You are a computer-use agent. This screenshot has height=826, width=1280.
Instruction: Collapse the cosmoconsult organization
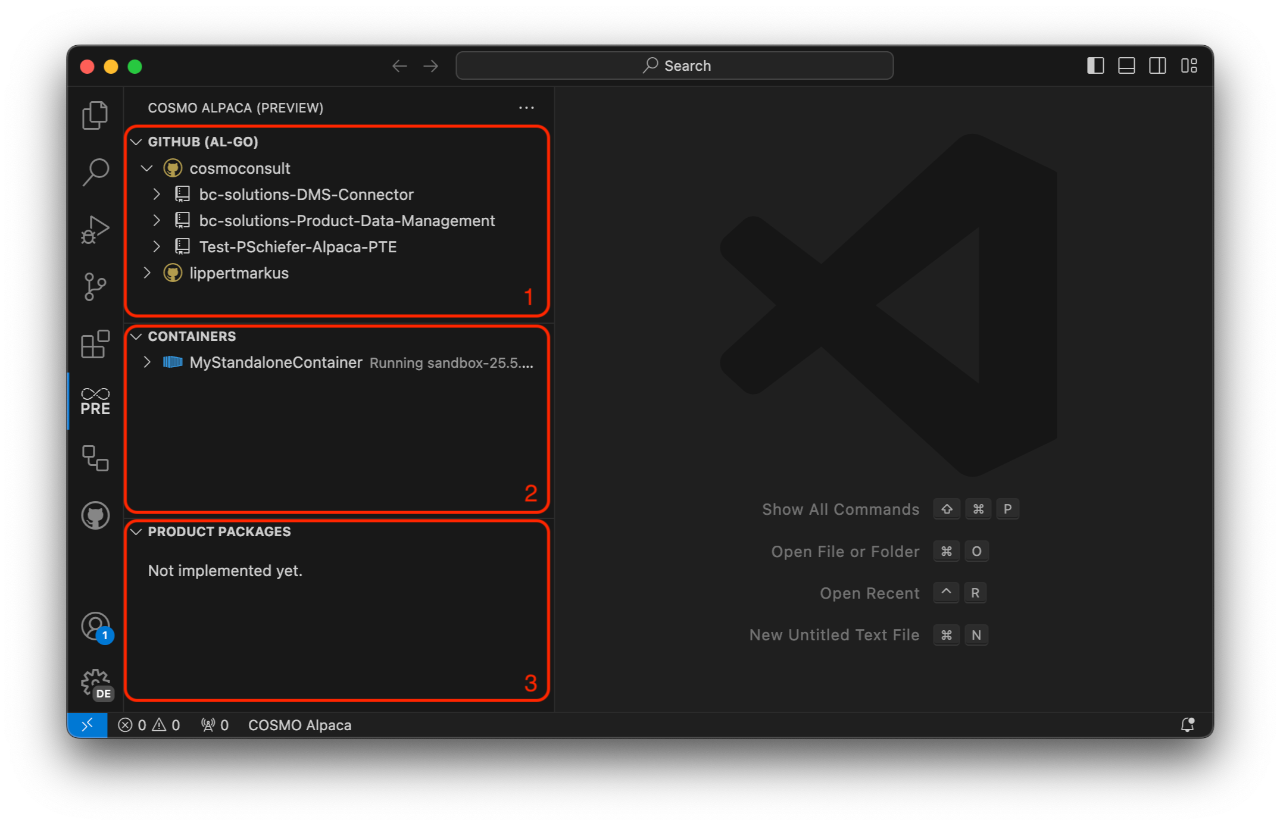click(147, 168)
